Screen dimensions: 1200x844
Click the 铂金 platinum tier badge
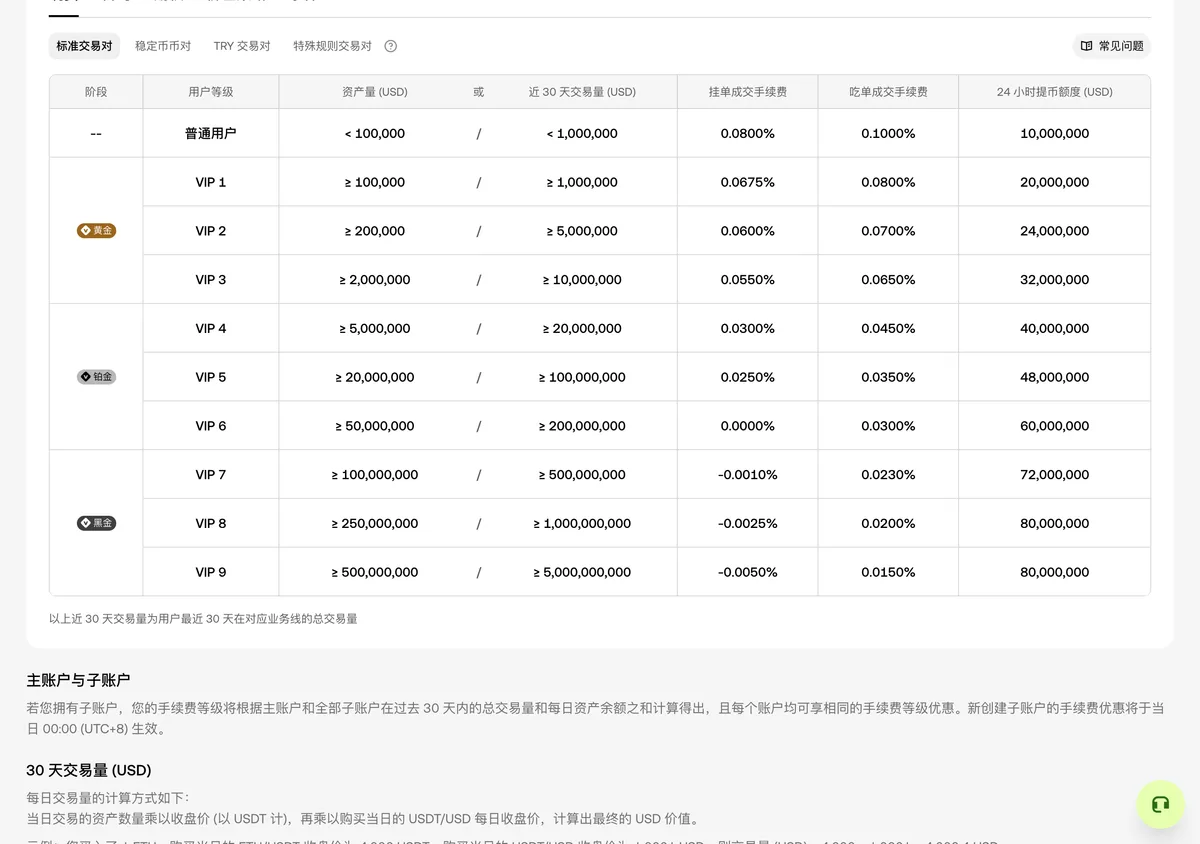tap(96, 377)
